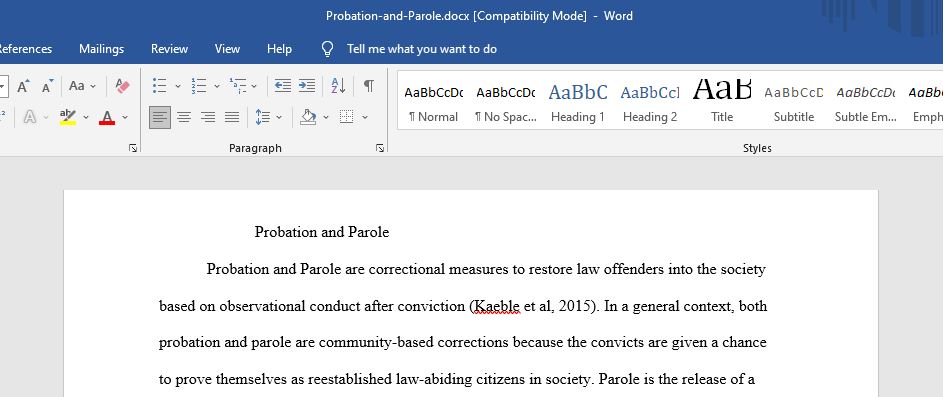Apply red font color
The height and width of the screenshot is (397, 943).
tap(107, 117)
